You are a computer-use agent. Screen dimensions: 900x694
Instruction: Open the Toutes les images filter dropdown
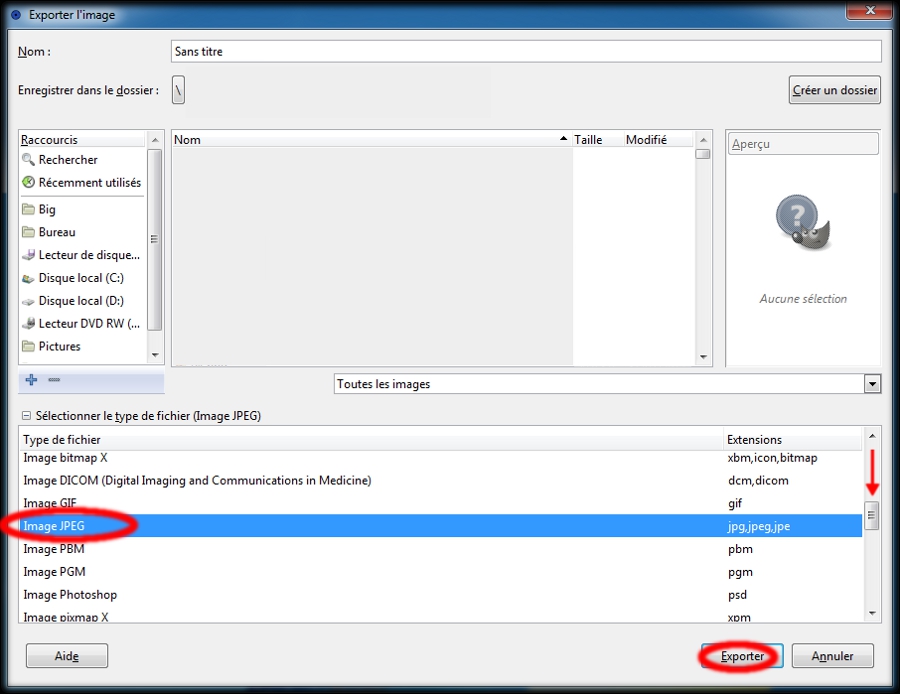tap(607, 384)
